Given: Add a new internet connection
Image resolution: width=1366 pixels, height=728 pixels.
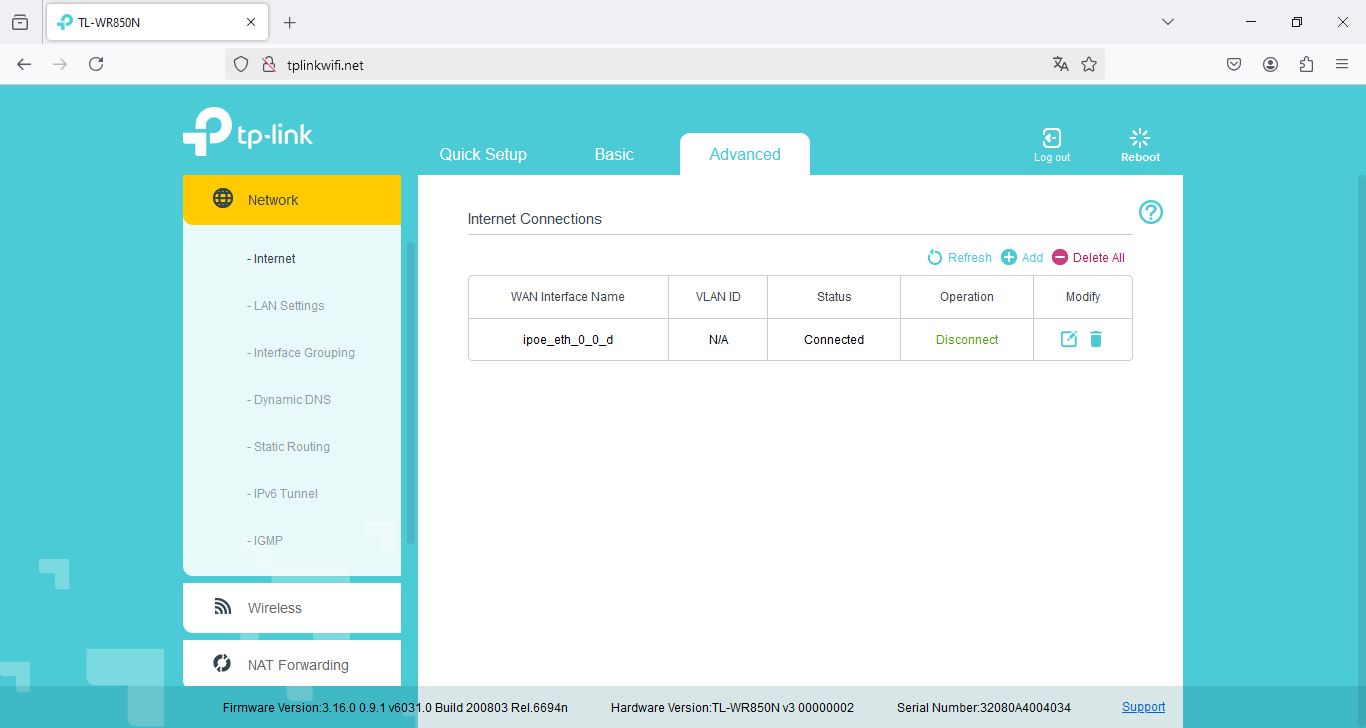Looking at the screenshot, I should [x=1022, y=257].
